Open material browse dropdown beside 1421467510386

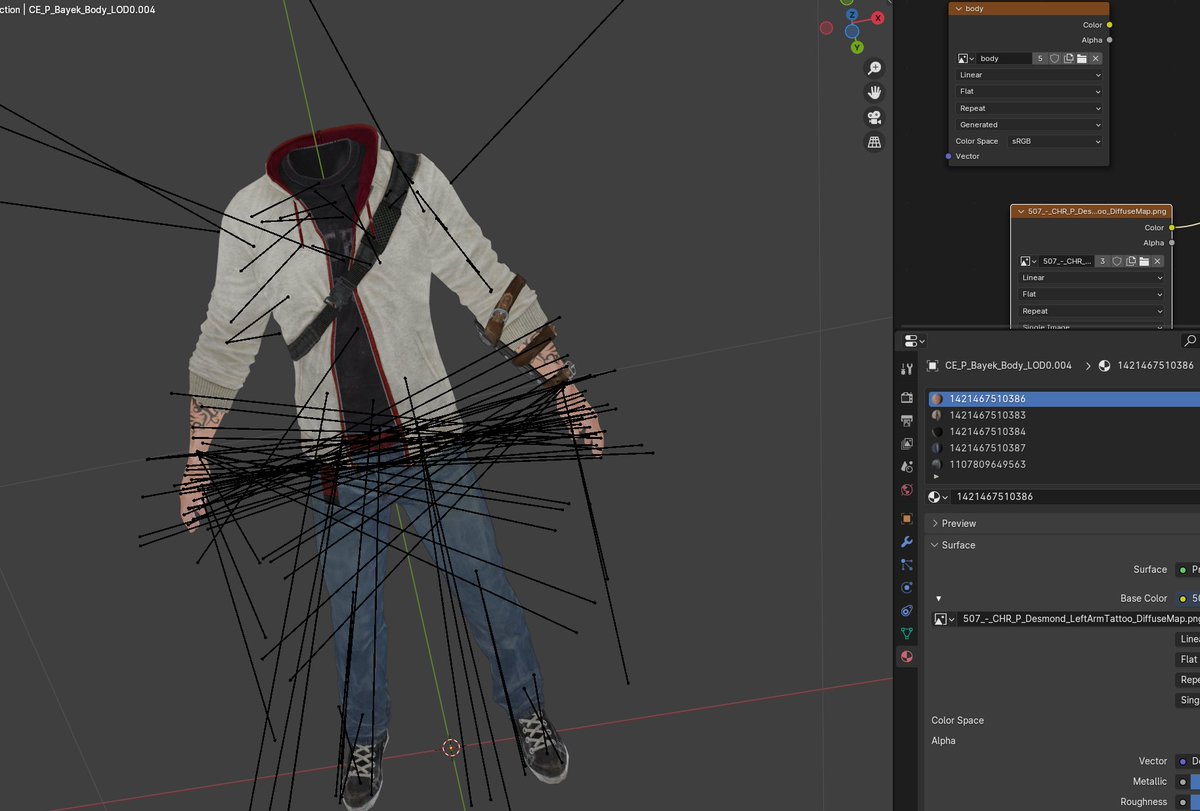(x=938, y=496)
